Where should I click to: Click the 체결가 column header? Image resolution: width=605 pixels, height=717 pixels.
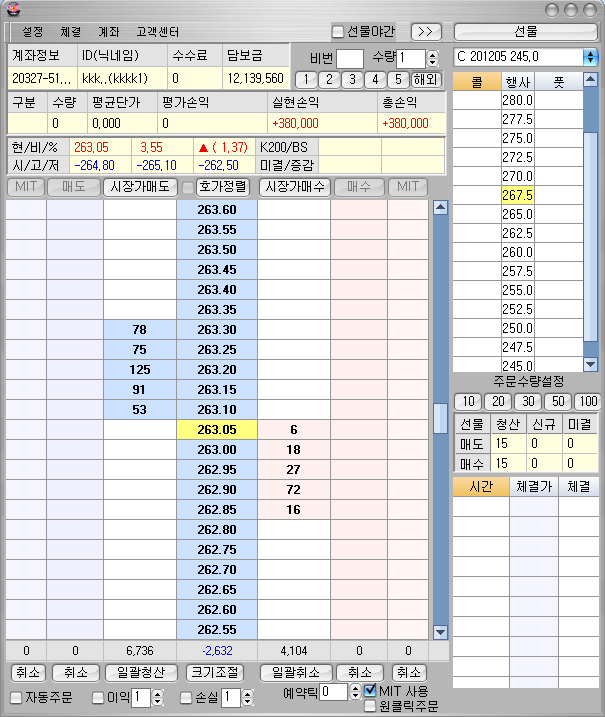534,487
